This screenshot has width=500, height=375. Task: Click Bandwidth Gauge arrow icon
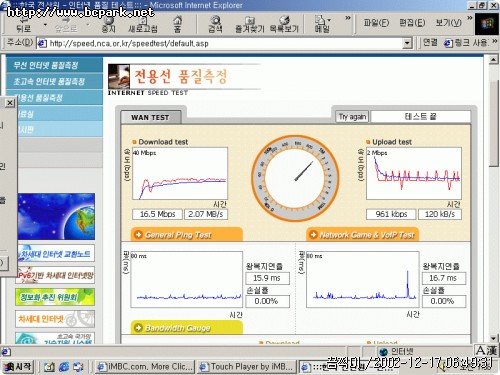pyautogui.click(x=138, y=328)
